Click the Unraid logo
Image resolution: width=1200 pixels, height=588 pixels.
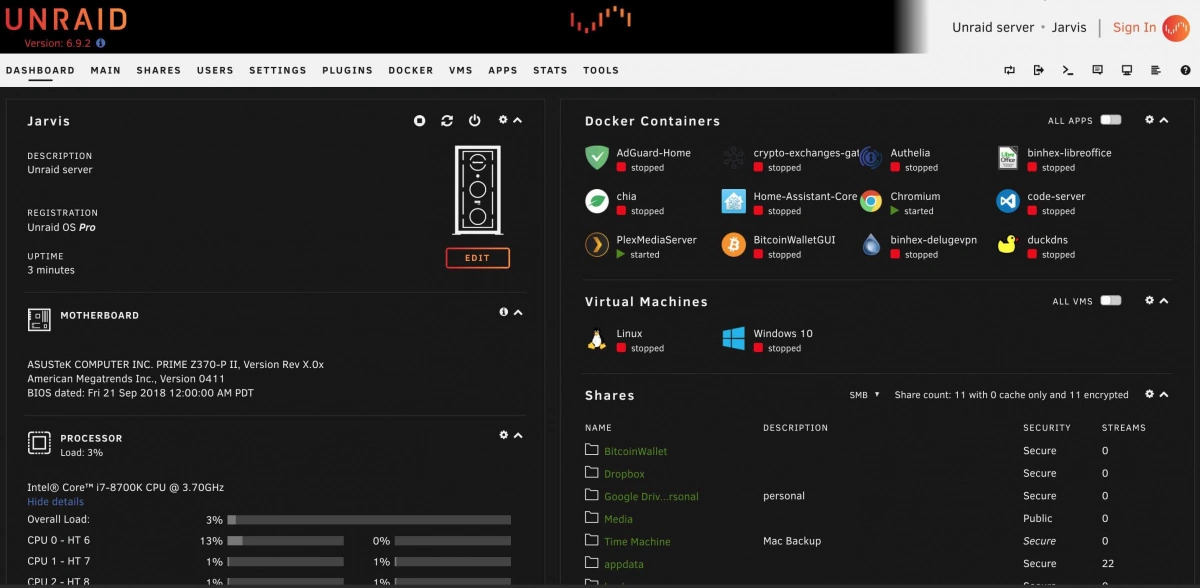[x=66, y=19]
